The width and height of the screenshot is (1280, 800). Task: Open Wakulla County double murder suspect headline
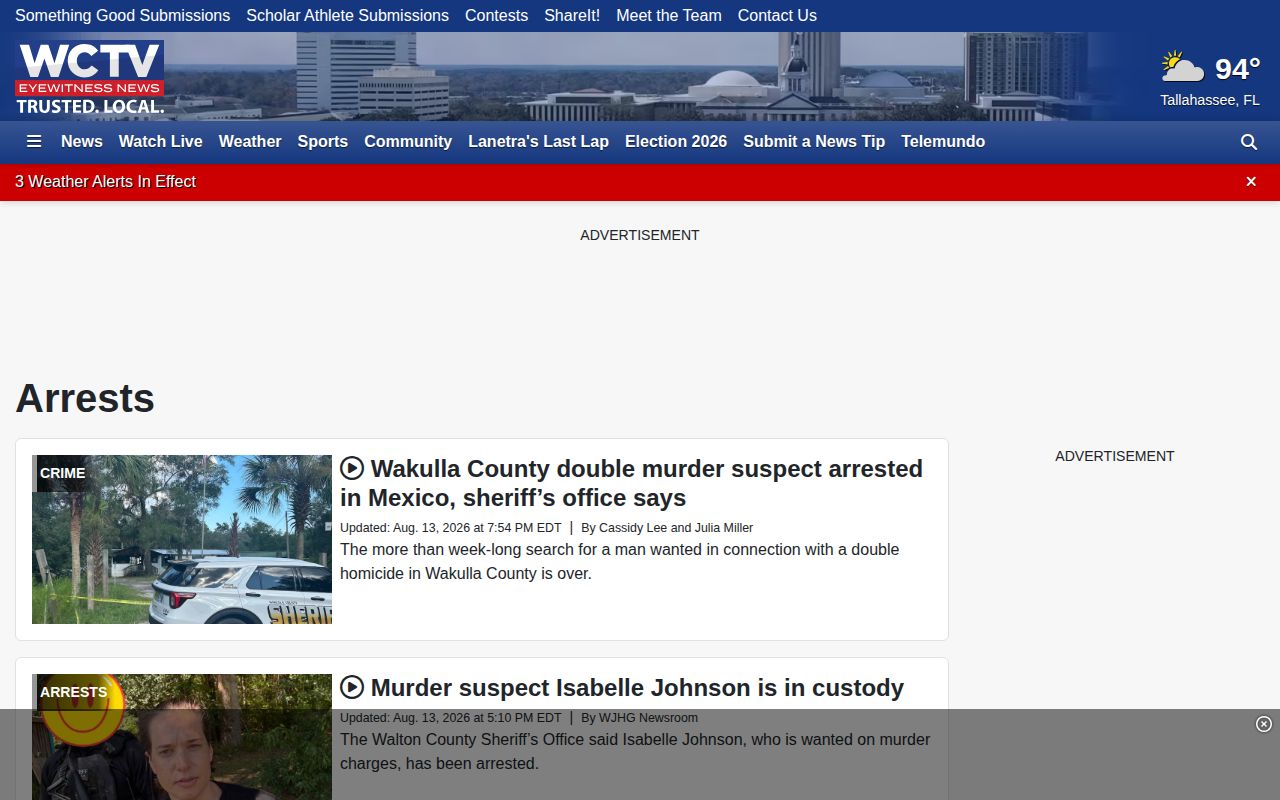click(631, 483)
